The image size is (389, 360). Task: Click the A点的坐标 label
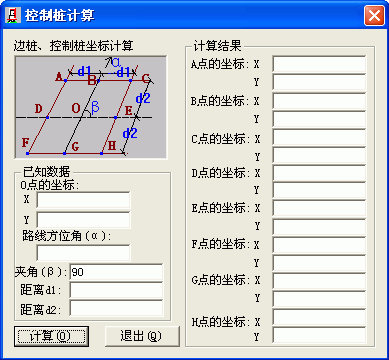pyautogui.click(x=220, y=64)
